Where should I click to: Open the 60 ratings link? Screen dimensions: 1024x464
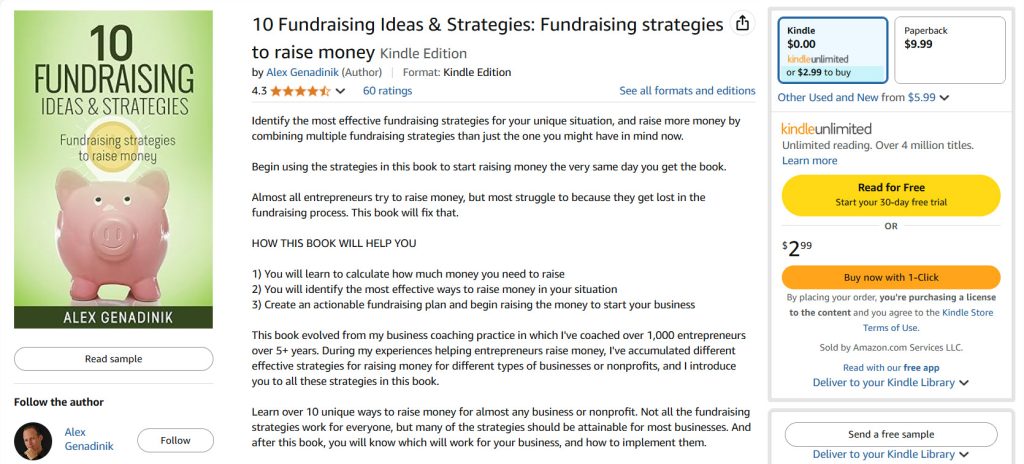(x=387, y=91)
